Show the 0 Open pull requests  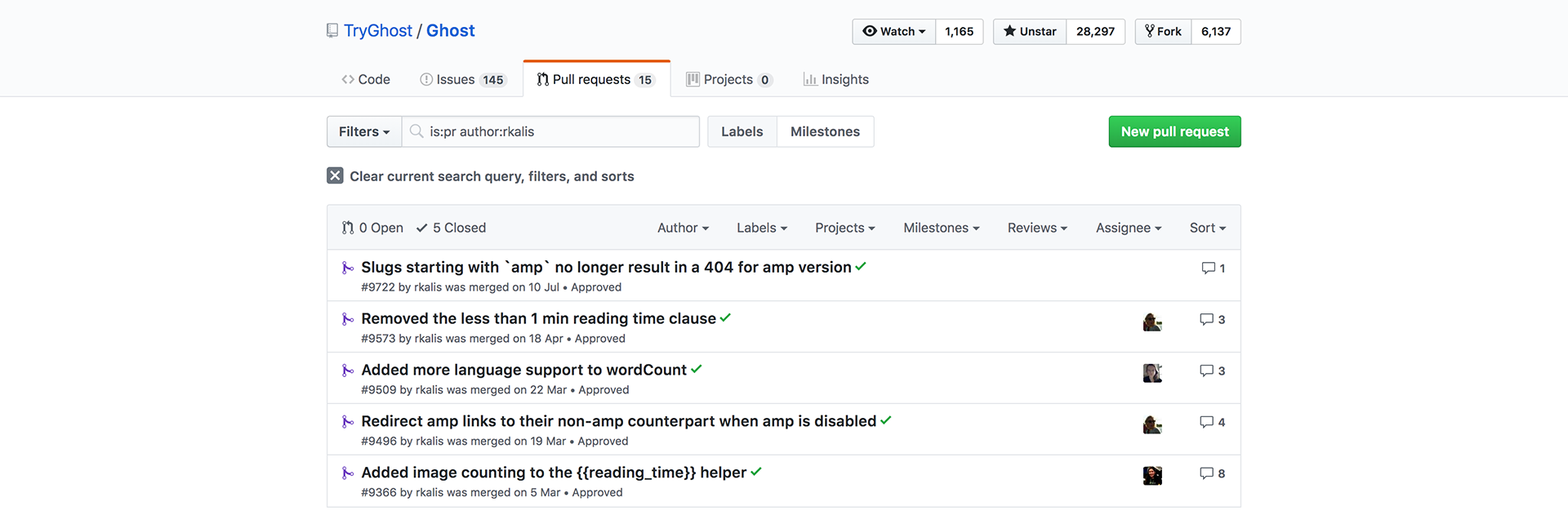[x=372, y=228]
